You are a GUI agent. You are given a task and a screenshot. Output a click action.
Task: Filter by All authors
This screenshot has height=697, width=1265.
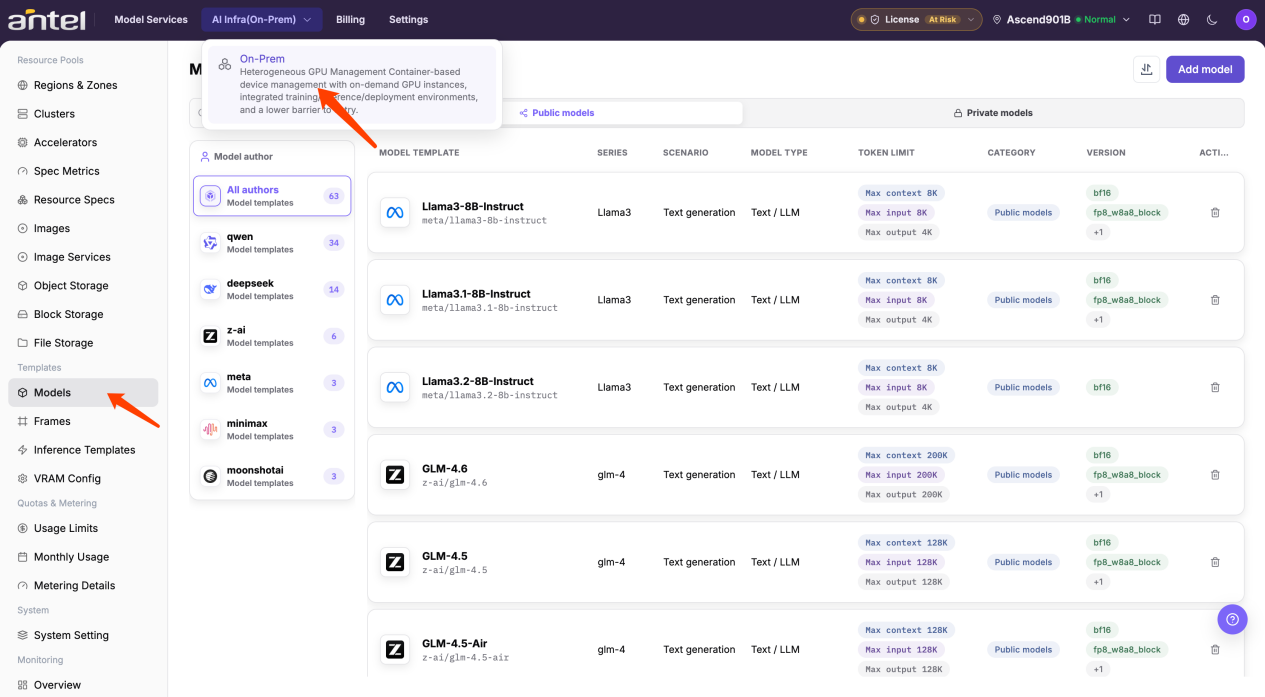tap(272, 196)
